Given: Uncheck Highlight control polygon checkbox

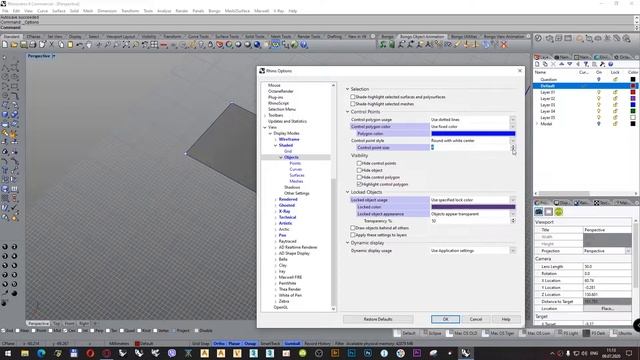Looking at the screenshot, I should (359, 184).
